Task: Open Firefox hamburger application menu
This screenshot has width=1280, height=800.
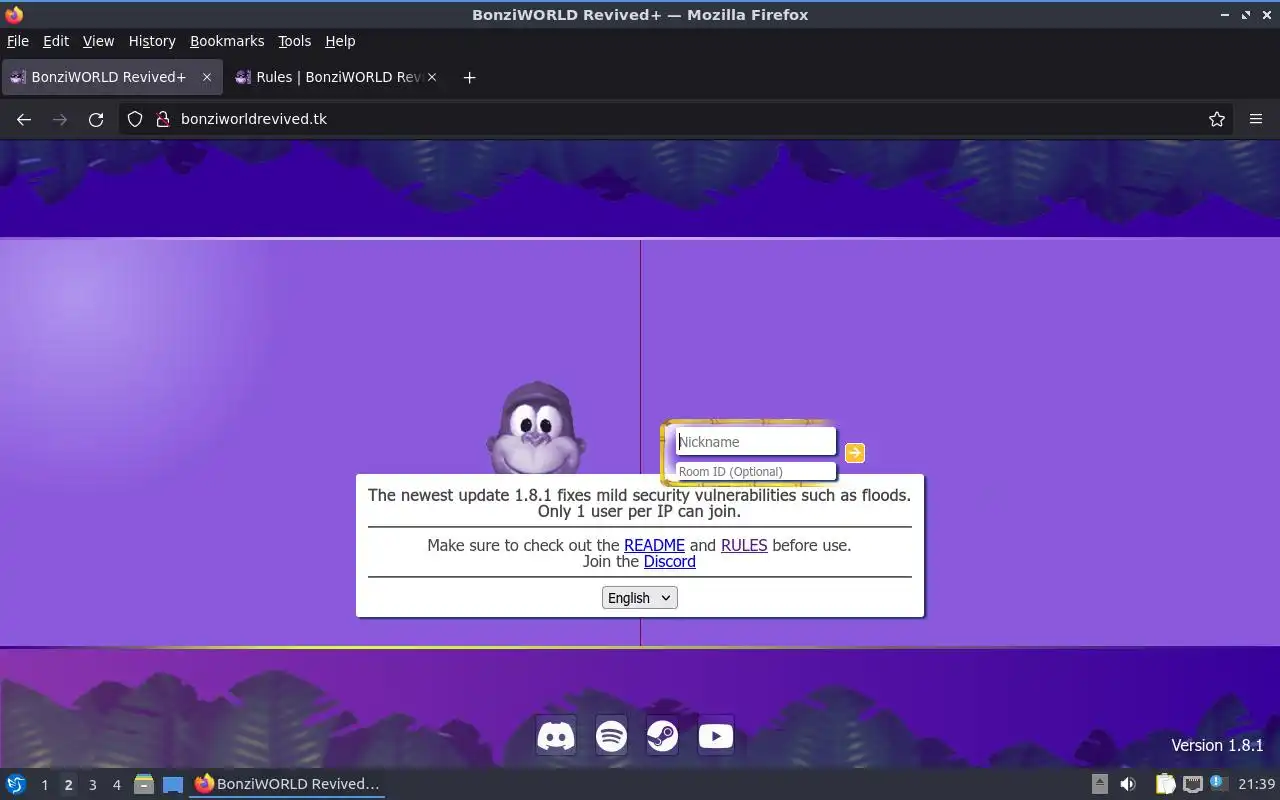Action: point(1256,119)
